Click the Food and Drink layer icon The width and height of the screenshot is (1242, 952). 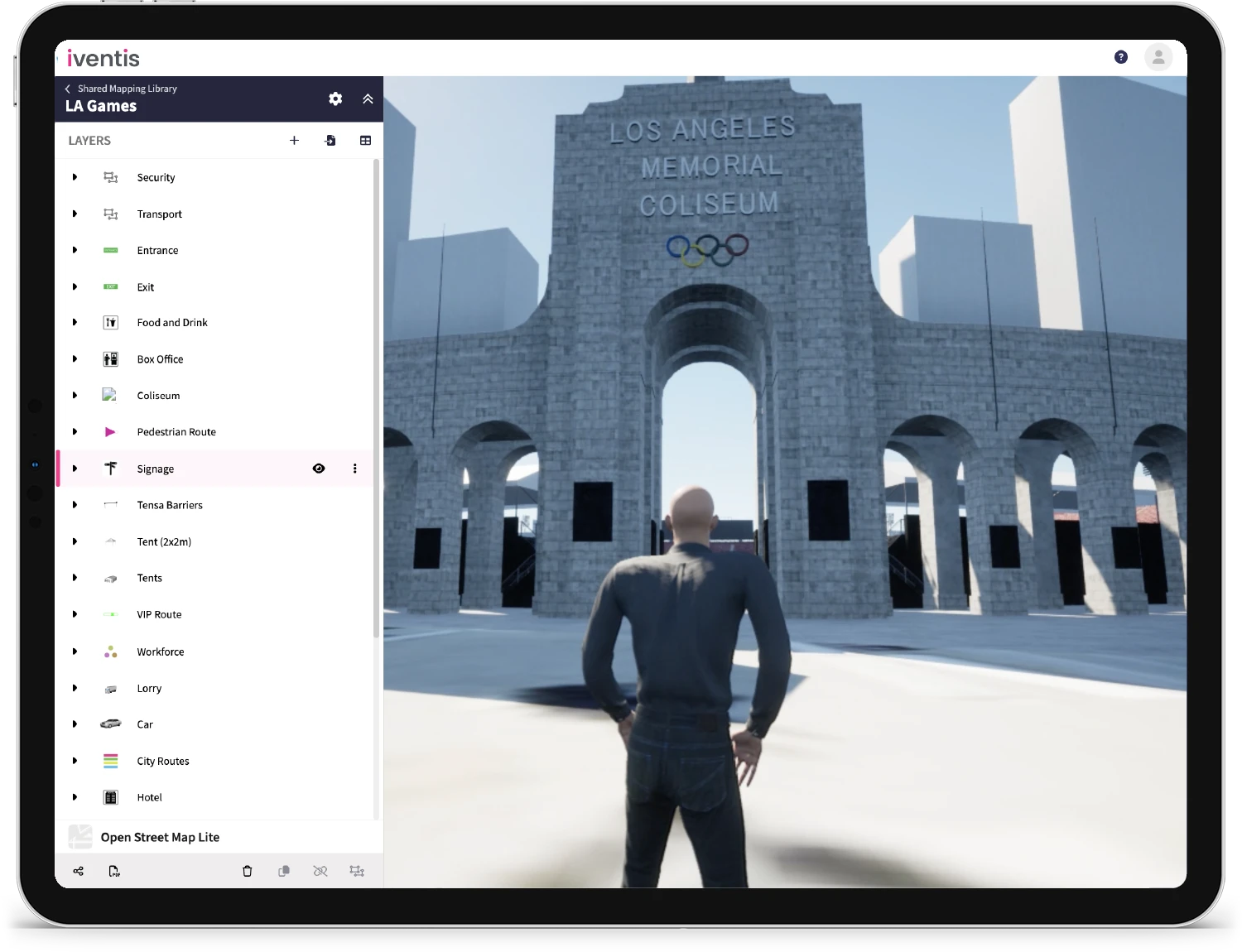click(110, 323)
